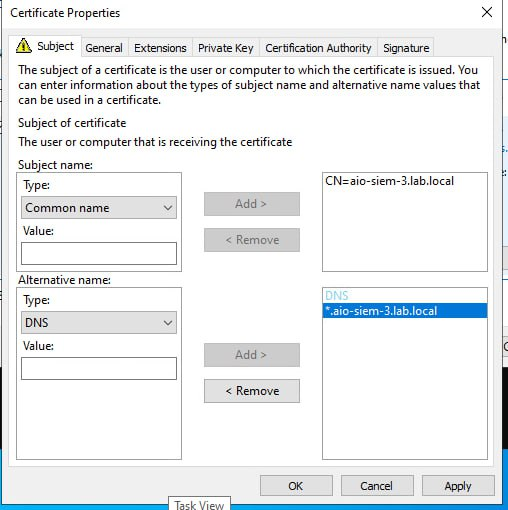Screen dimensions: 508x510
Task: Open the Extensions tab
Action: pos(160,48)
